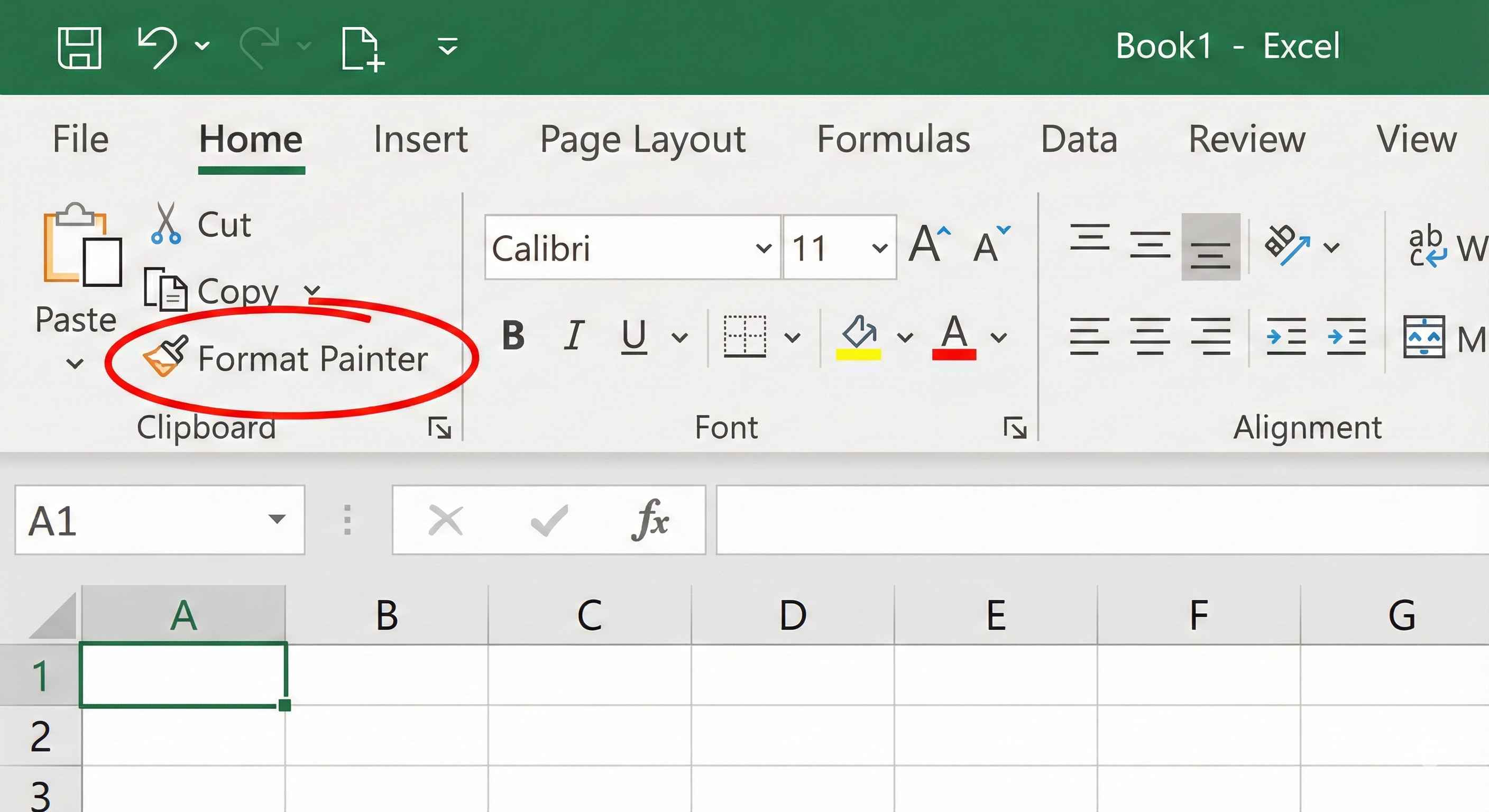This screenshot has width=1489, height=812.
Task: Switch to the Formulas ribbon tab
Action: tap(895, 139)
